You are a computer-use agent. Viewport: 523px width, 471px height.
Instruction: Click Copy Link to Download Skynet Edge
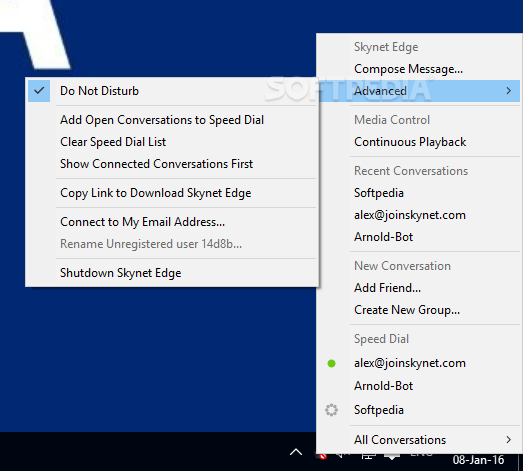pyautogui.click(x=172, y=193)
